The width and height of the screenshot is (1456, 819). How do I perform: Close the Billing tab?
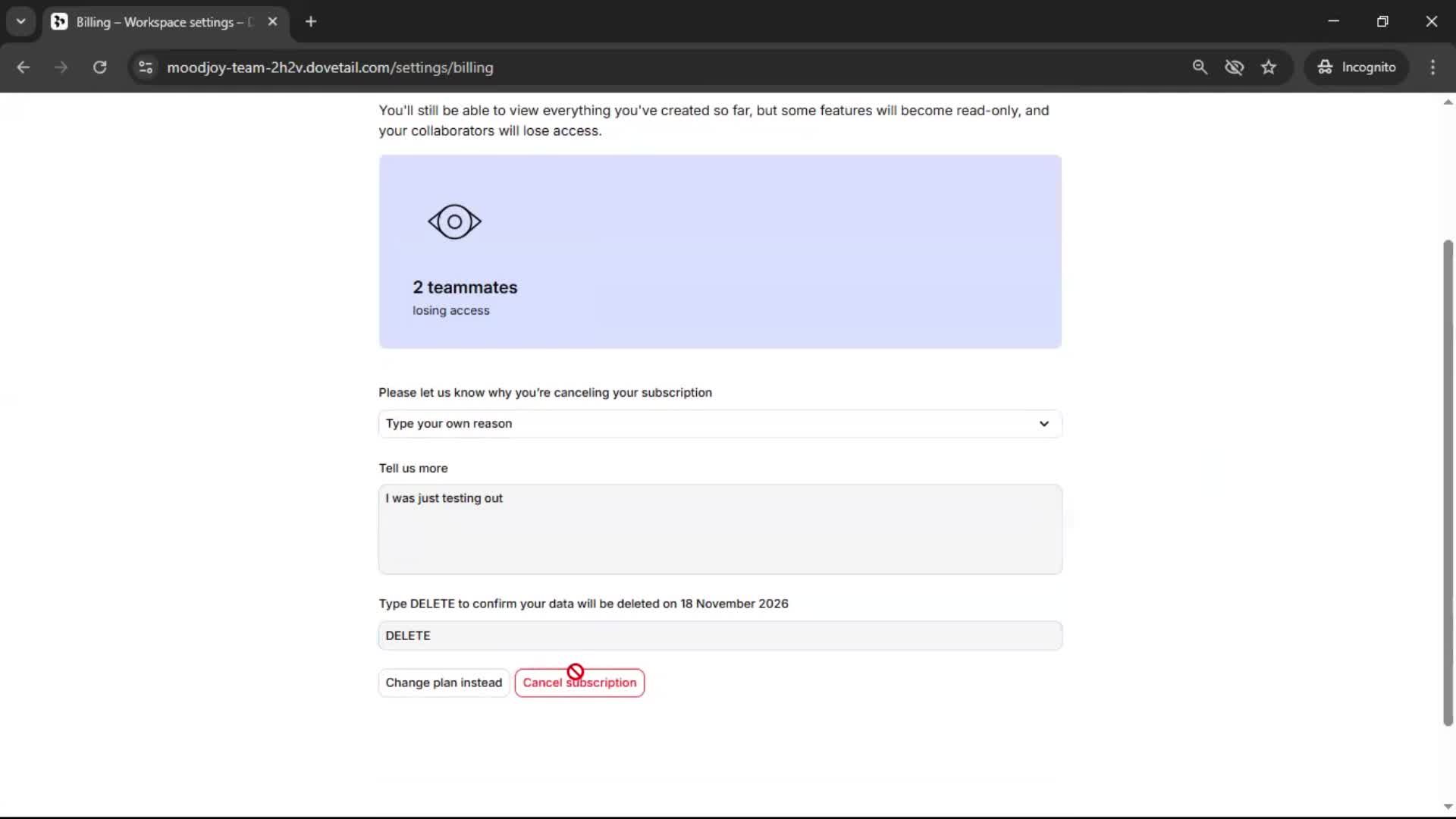click(x=273, y=22)
